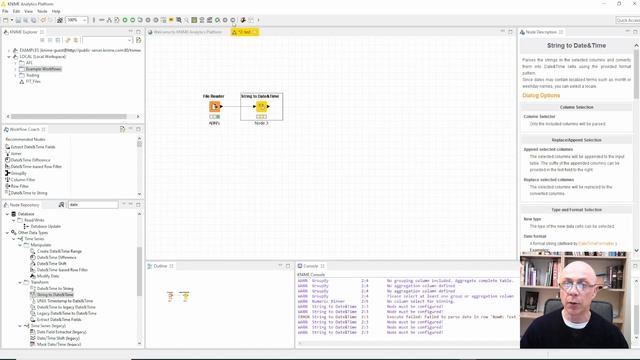
Task: Click the green table icon in toolbar
Action: (x=194, y=20)
